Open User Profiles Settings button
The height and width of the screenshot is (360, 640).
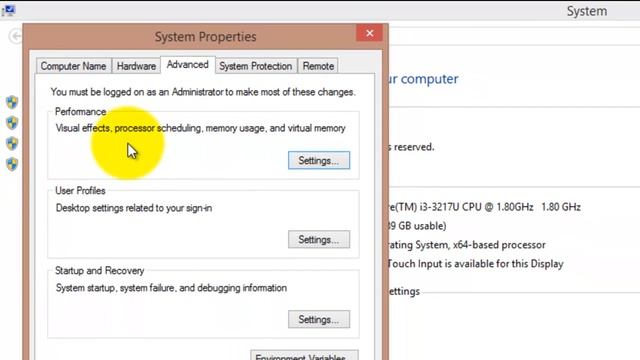tap(319, 240)
